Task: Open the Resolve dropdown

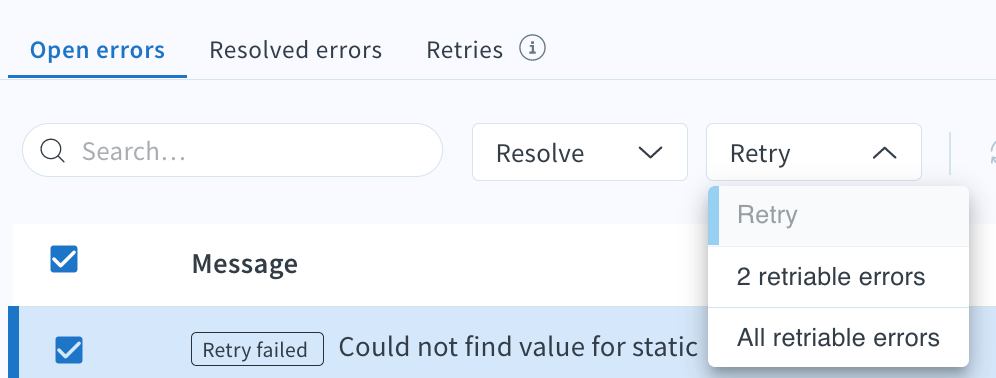Action: [579, 152]
